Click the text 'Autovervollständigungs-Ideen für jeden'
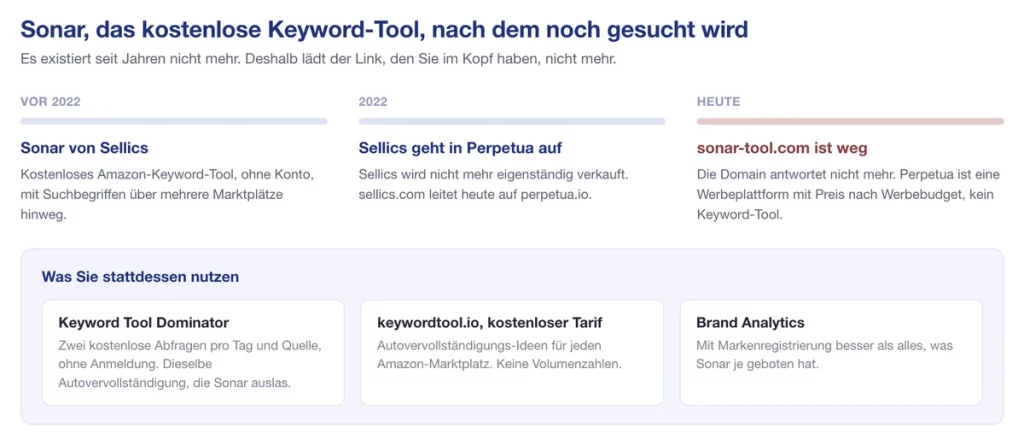 [x=489, y=345]
